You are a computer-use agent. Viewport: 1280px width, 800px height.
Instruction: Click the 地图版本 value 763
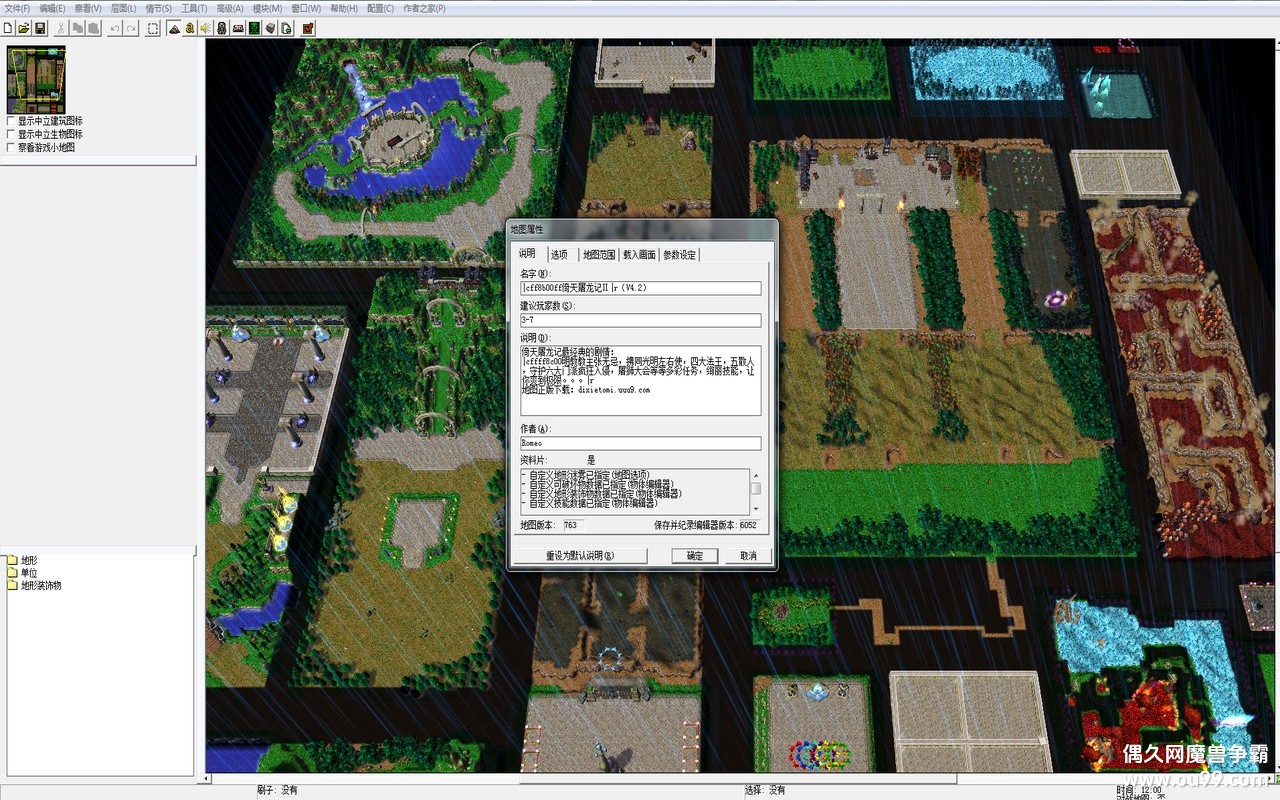573,525
